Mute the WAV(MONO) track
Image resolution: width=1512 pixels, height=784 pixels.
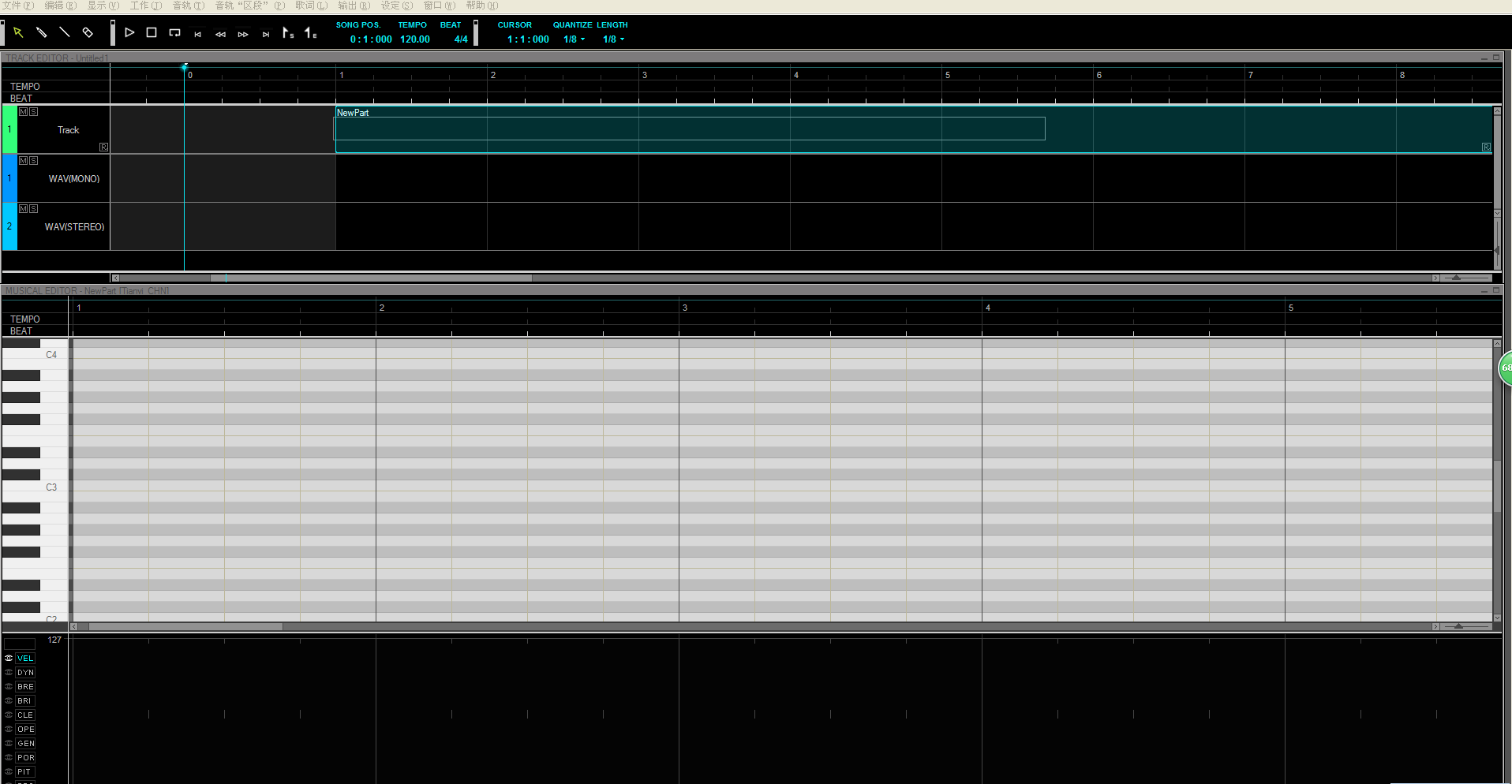[x=23, y=160]
